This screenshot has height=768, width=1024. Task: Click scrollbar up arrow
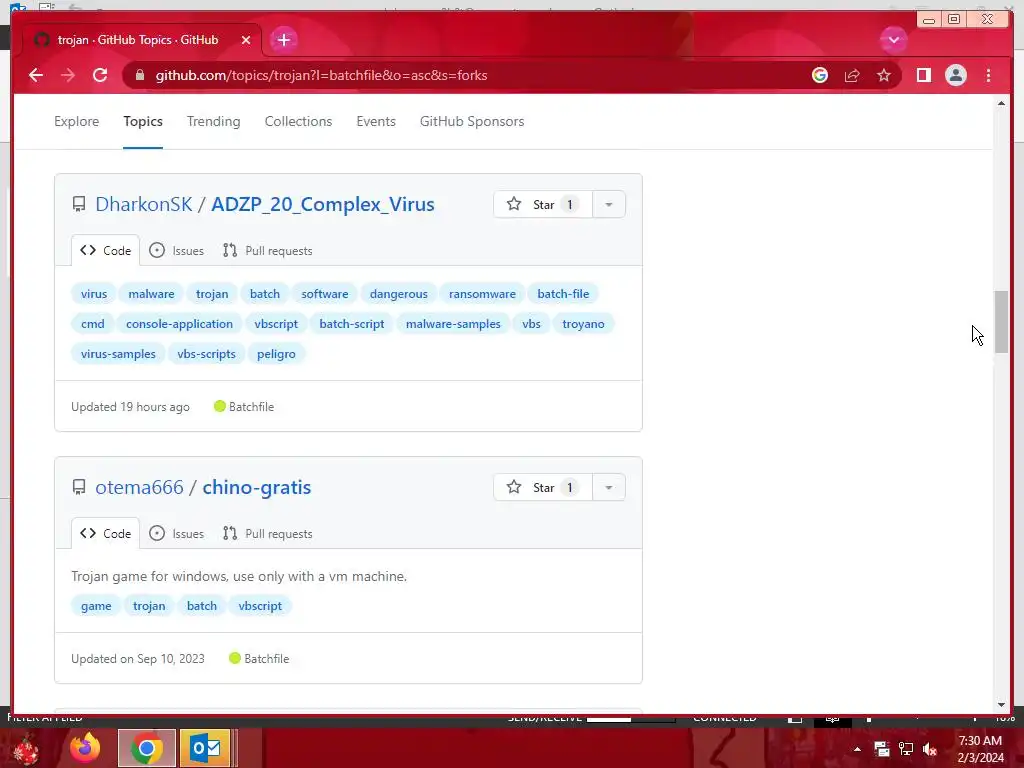point(1001,103)
